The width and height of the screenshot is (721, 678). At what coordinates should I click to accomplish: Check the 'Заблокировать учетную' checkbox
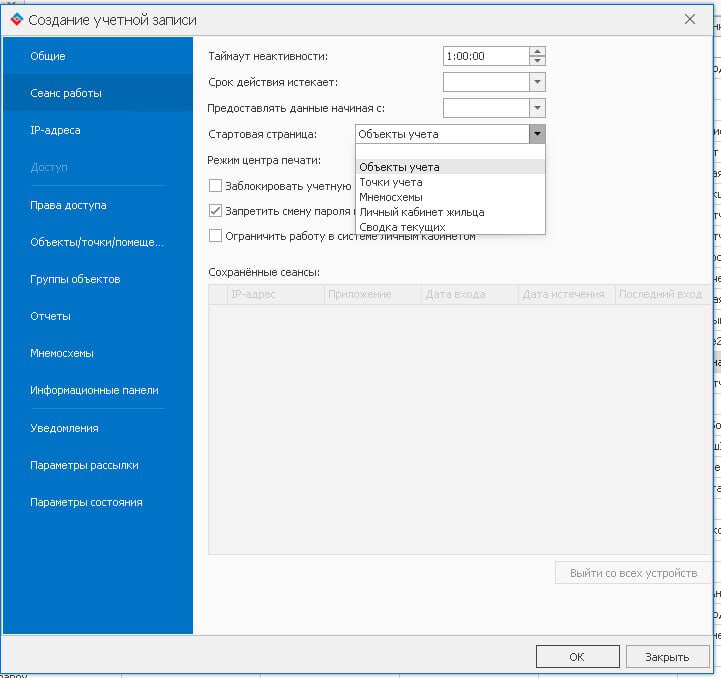pyautogui.click(x=215, y=185)
